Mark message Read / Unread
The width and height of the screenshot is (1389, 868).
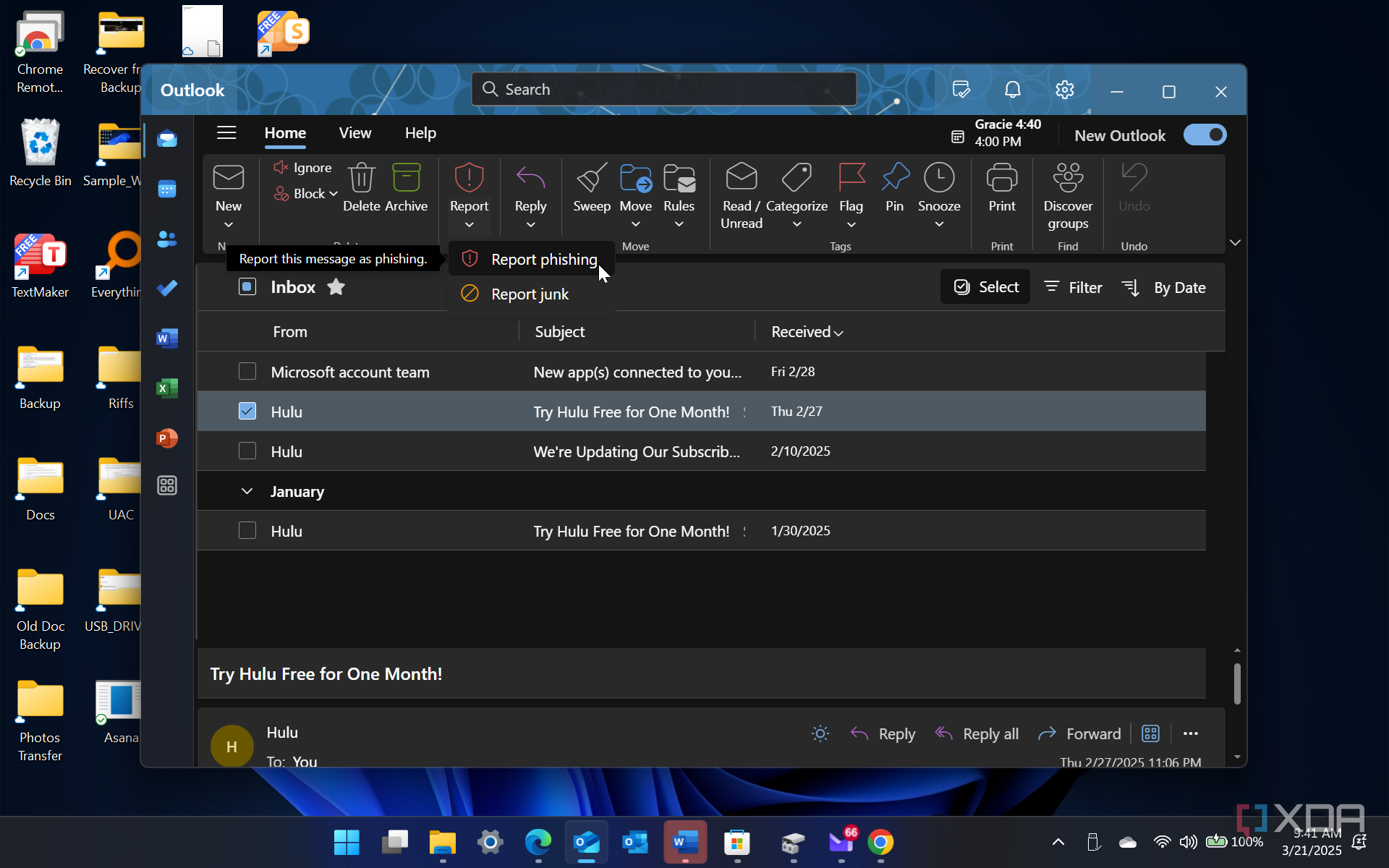pyautogui.click(x=742, y=197)
